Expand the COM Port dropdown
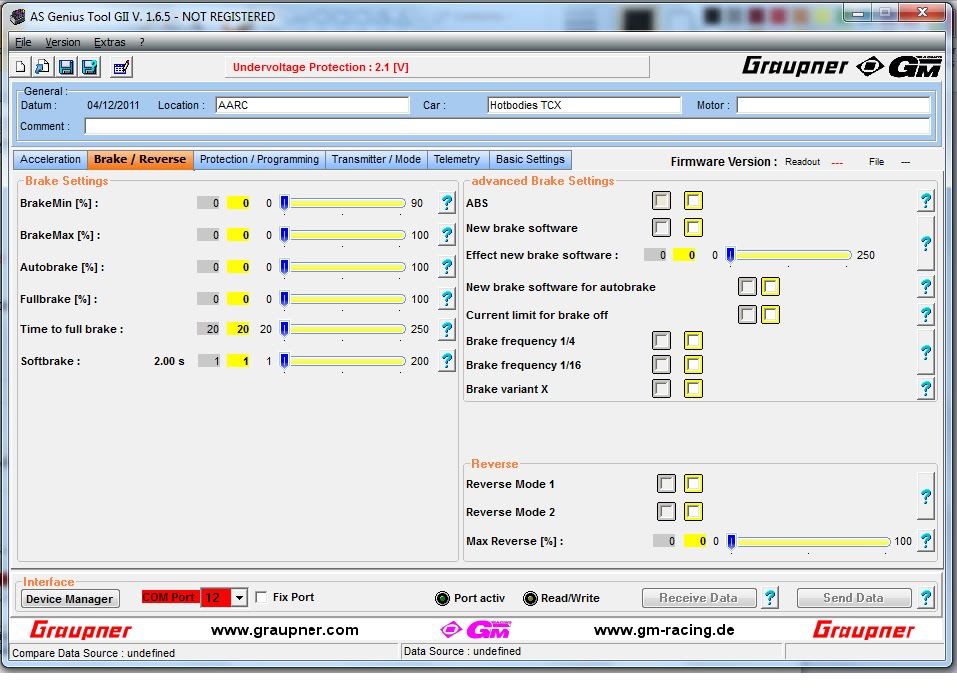The image size is (957, 700). (x=240, y=597)
